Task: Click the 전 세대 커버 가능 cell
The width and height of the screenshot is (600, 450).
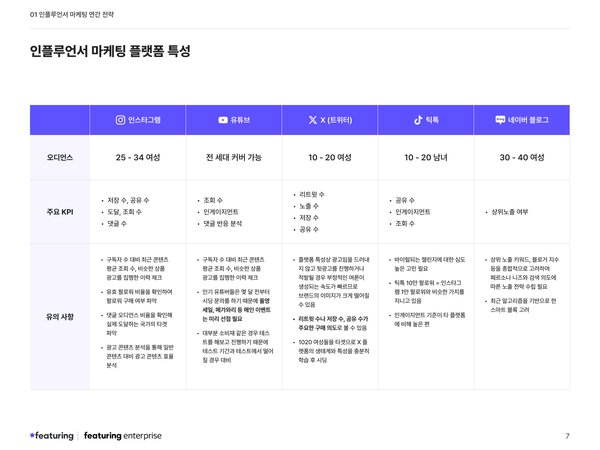Action: (x=234, y=157)
